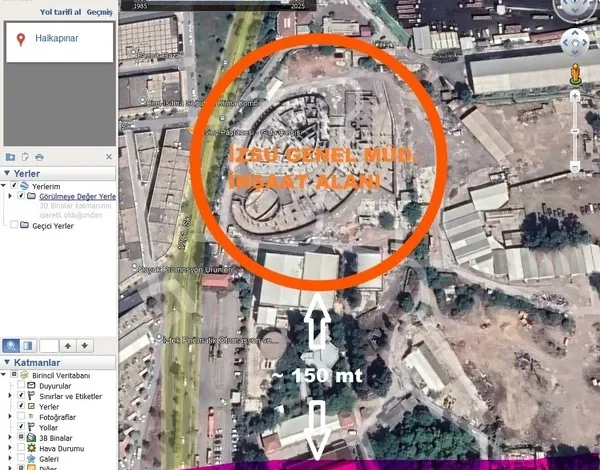Click the zoom out minus button
Viewport: 600px width, 470px height.
tap(575, 166)
